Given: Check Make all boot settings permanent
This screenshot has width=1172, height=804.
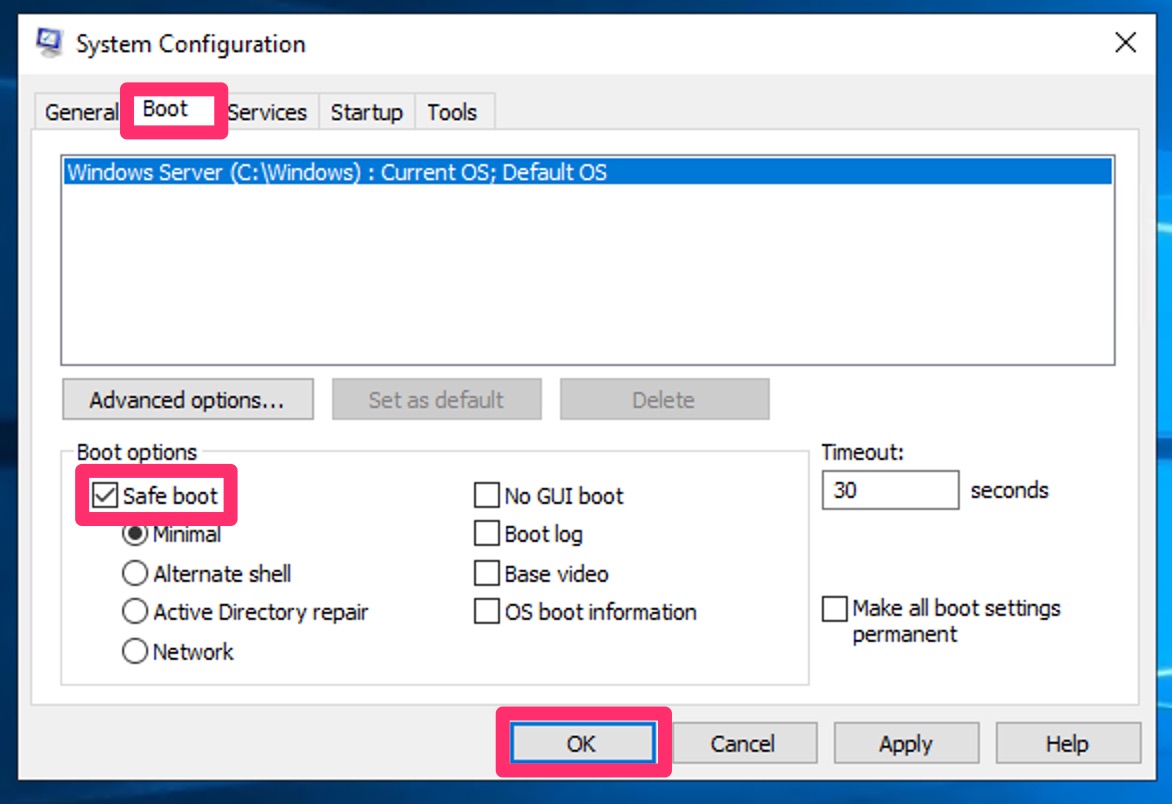Looking at the screenshot, I should [834, 608].
